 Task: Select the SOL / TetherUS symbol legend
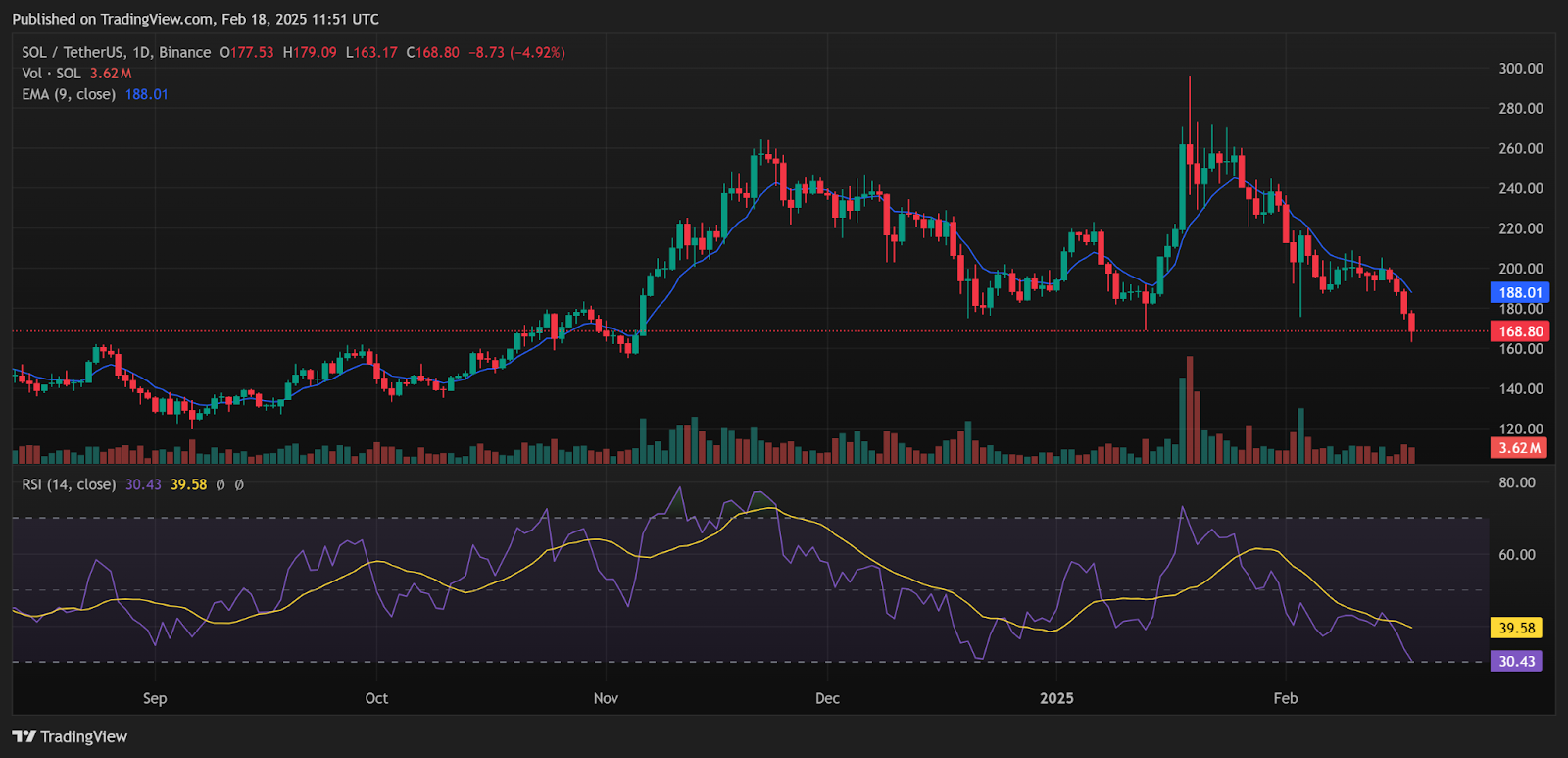[x=116, y=52]
